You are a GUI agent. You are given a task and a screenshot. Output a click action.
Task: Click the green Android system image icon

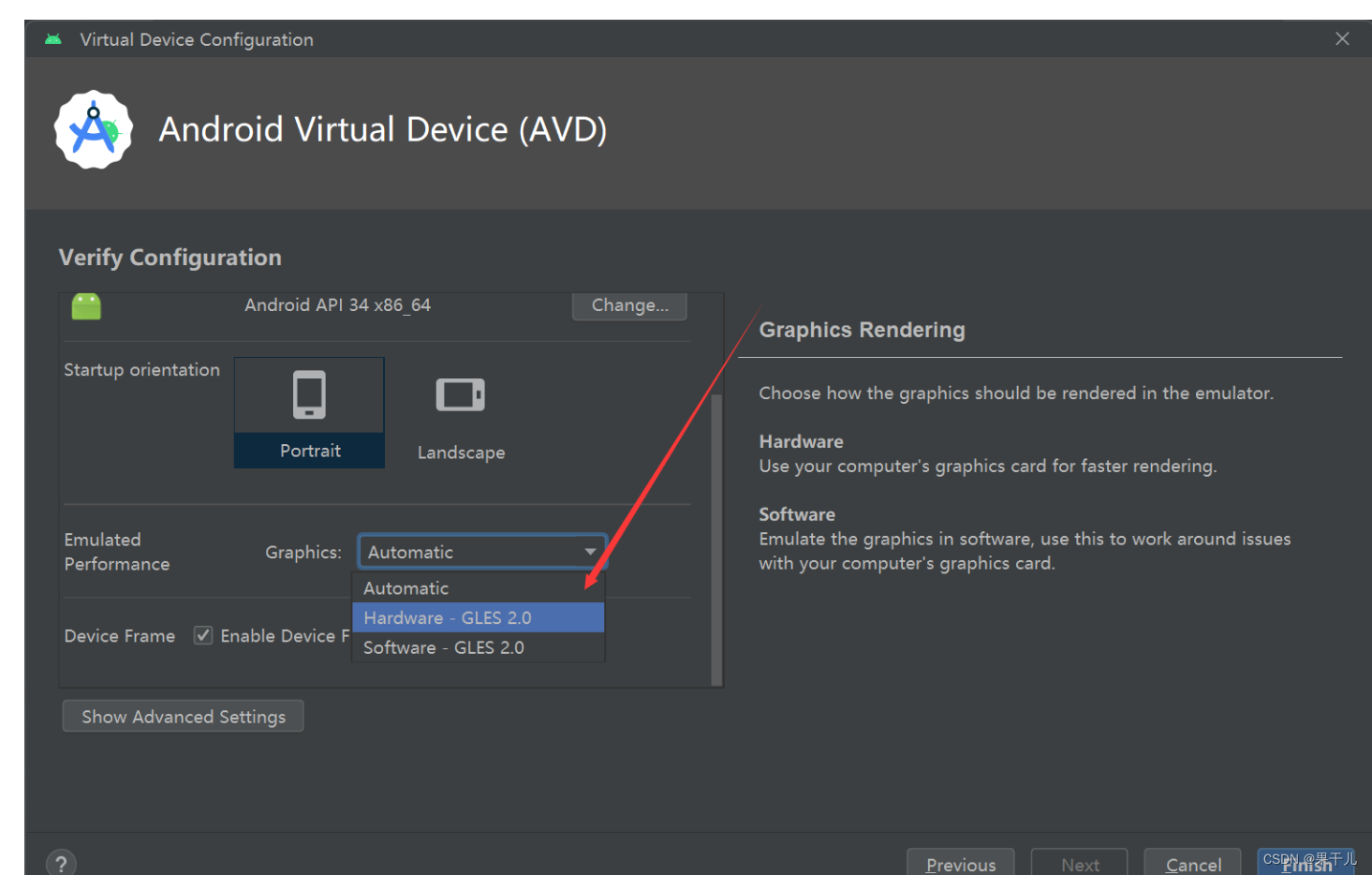(86, 306)
